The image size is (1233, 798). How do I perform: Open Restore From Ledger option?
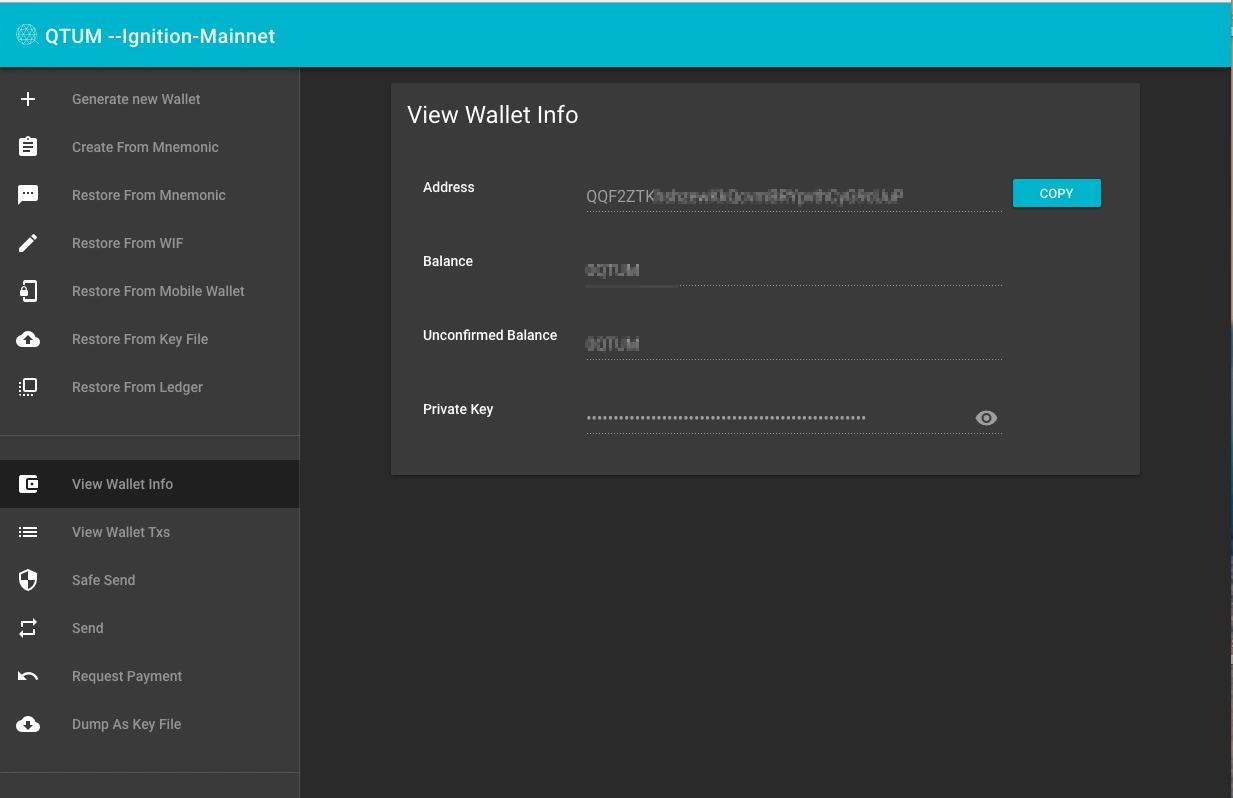click(149, 387)
